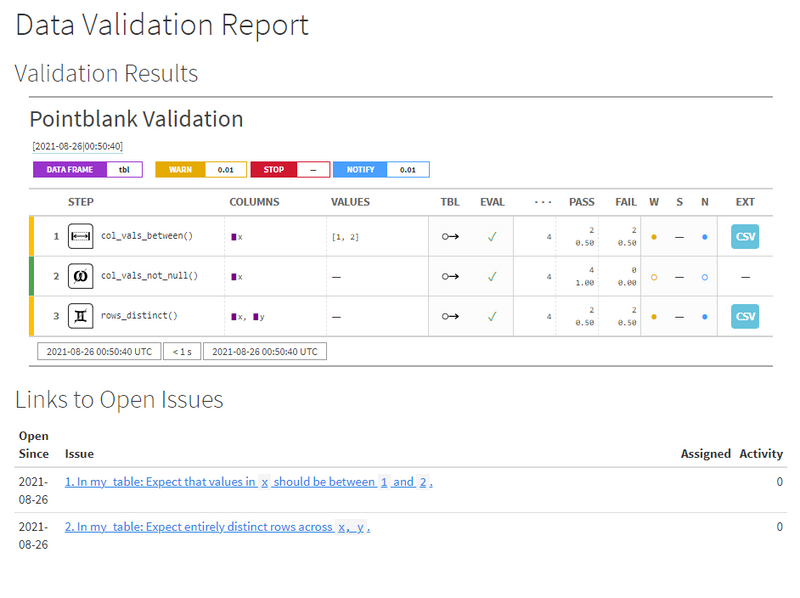Click the TBL column header
Viewport: 800px width, 598px height.
[x=450, y=202]
